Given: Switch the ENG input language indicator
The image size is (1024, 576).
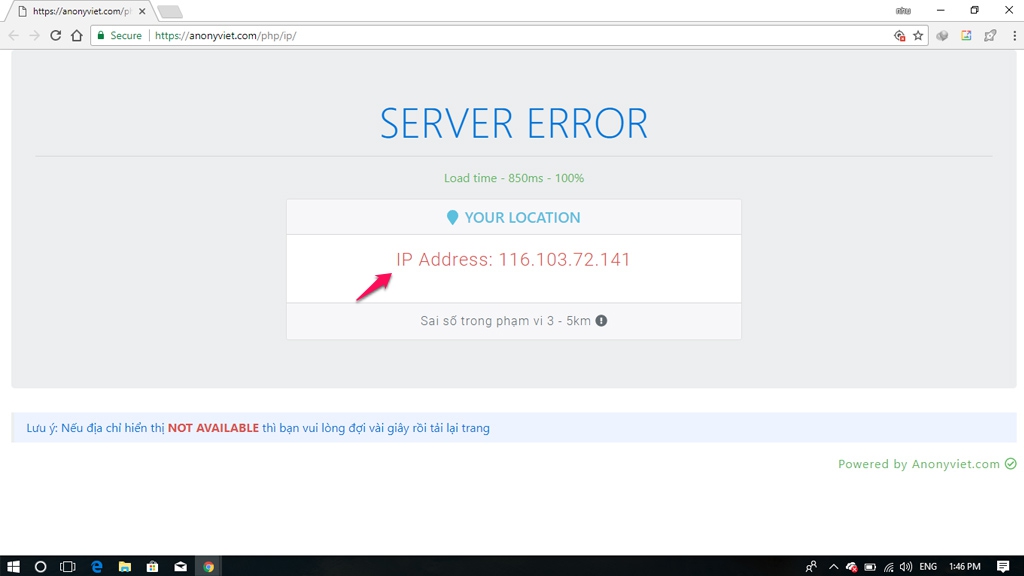Looking at the screenshot, I should (928, 566).
